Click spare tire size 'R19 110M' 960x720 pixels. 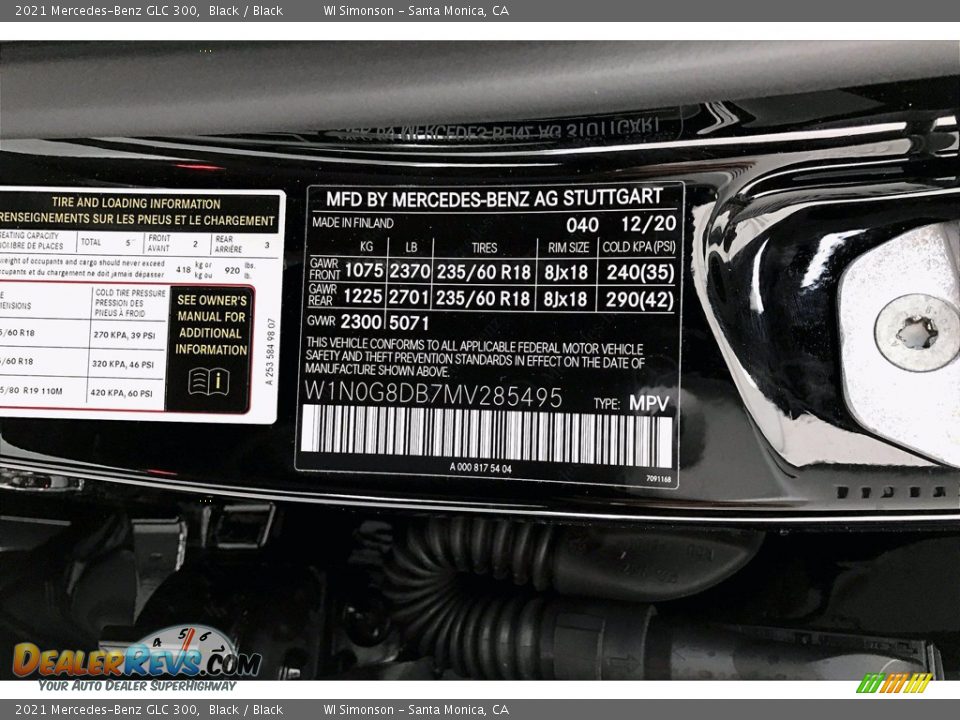(x=42, y=391)
